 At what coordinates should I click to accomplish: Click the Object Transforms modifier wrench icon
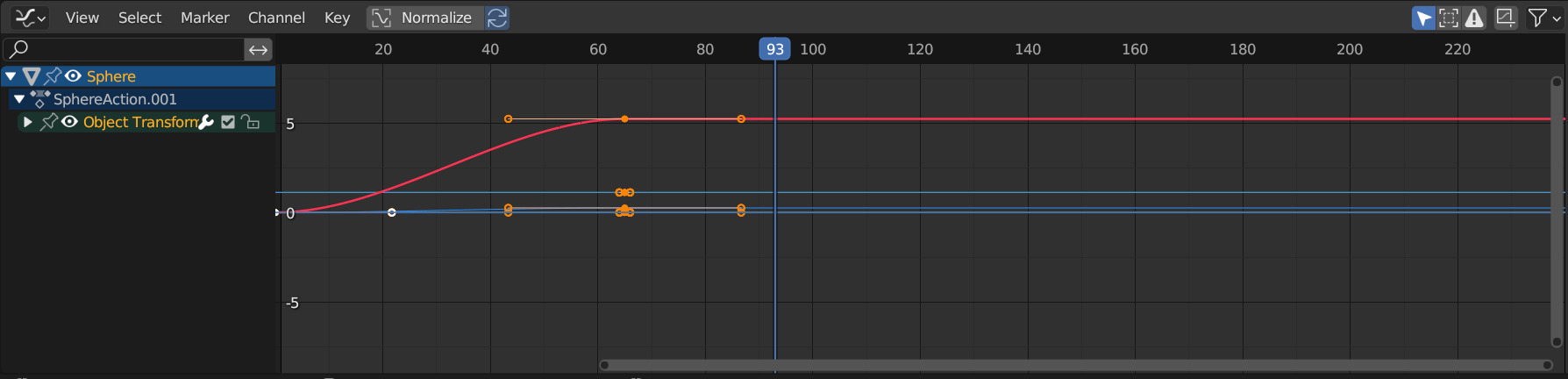click(x=206, y=122)
